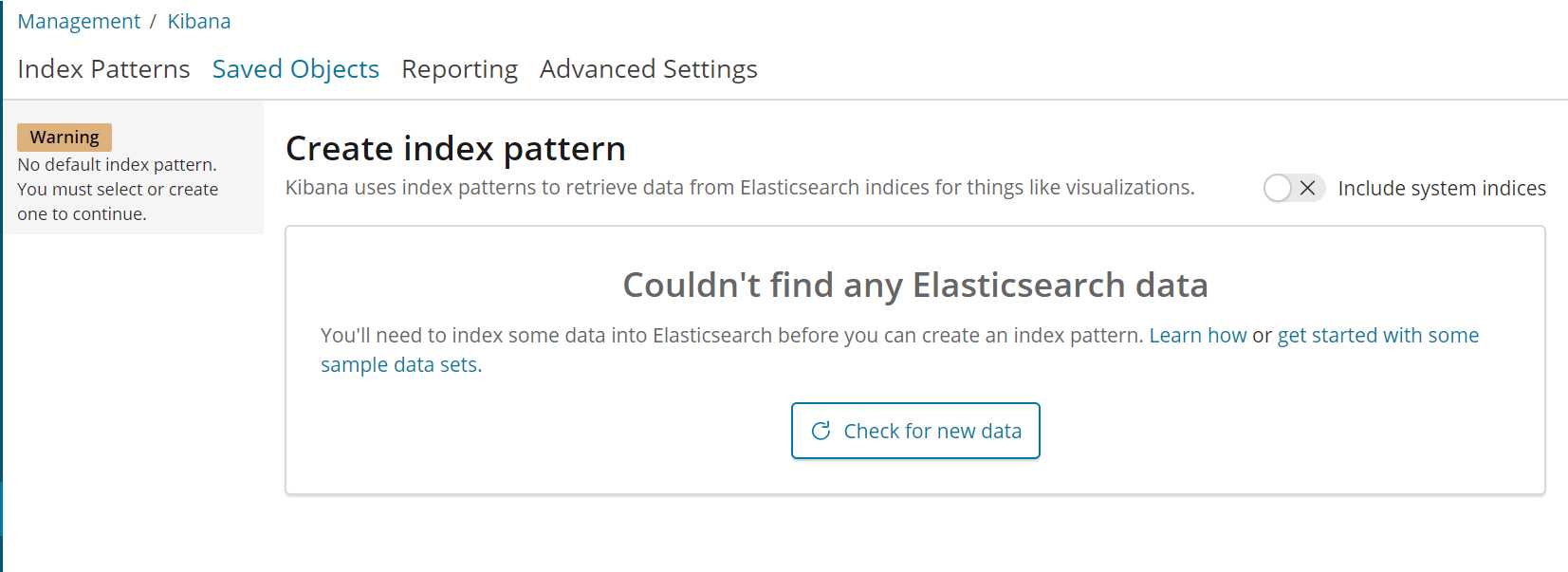Click the Management breadcrumb link

[79, 21]
